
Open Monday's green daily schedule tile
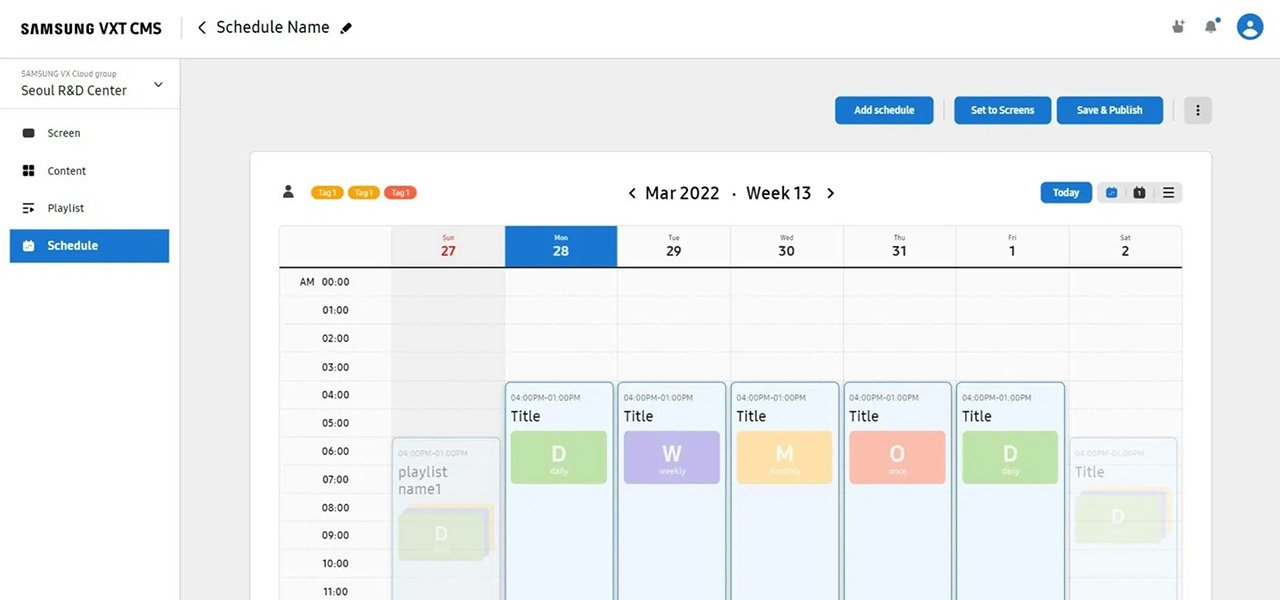click(x=559, y=457)
